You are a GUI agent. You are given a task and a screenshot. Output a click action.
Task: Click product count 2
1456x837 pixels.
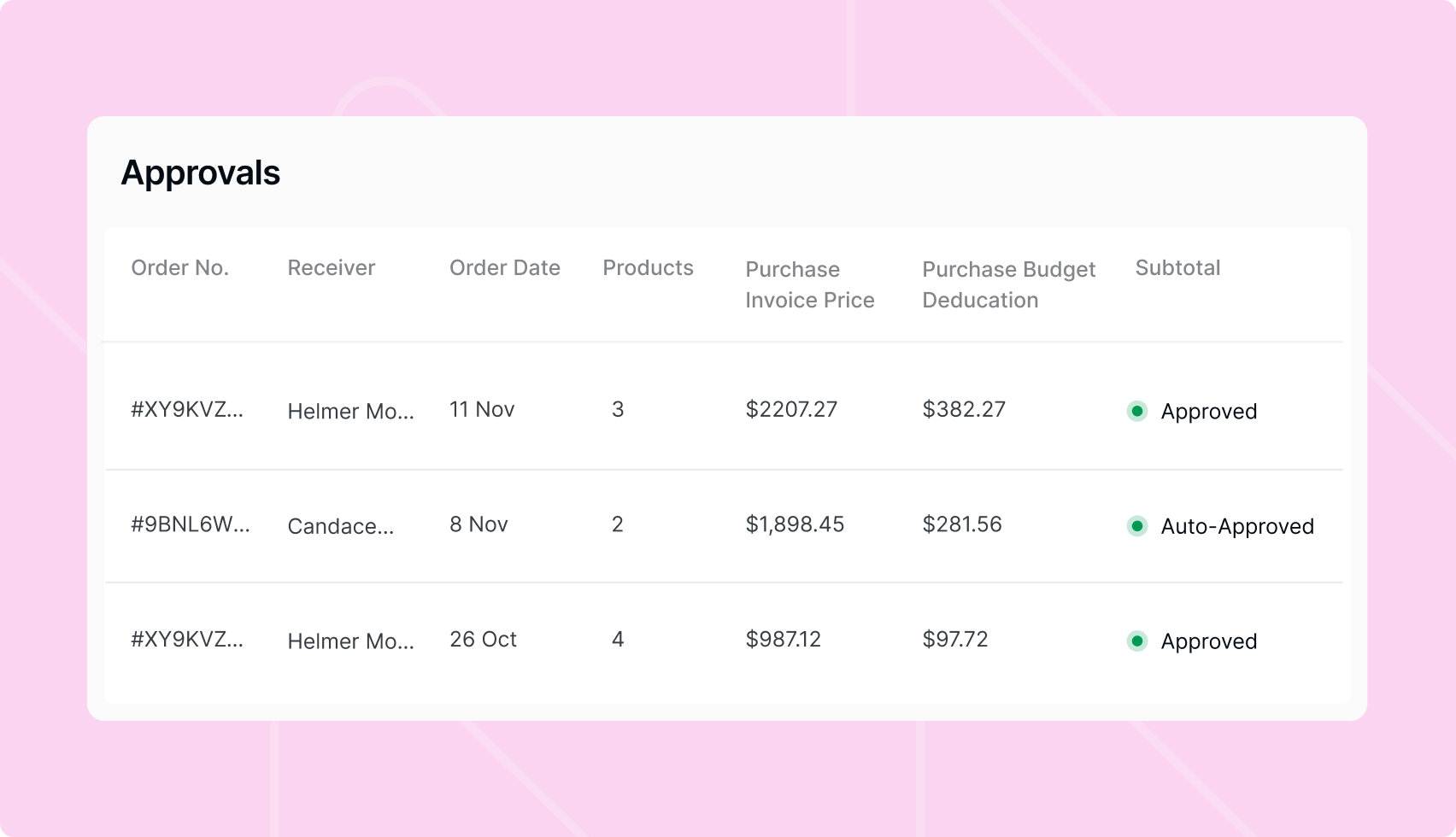click(x=618, y=524)
